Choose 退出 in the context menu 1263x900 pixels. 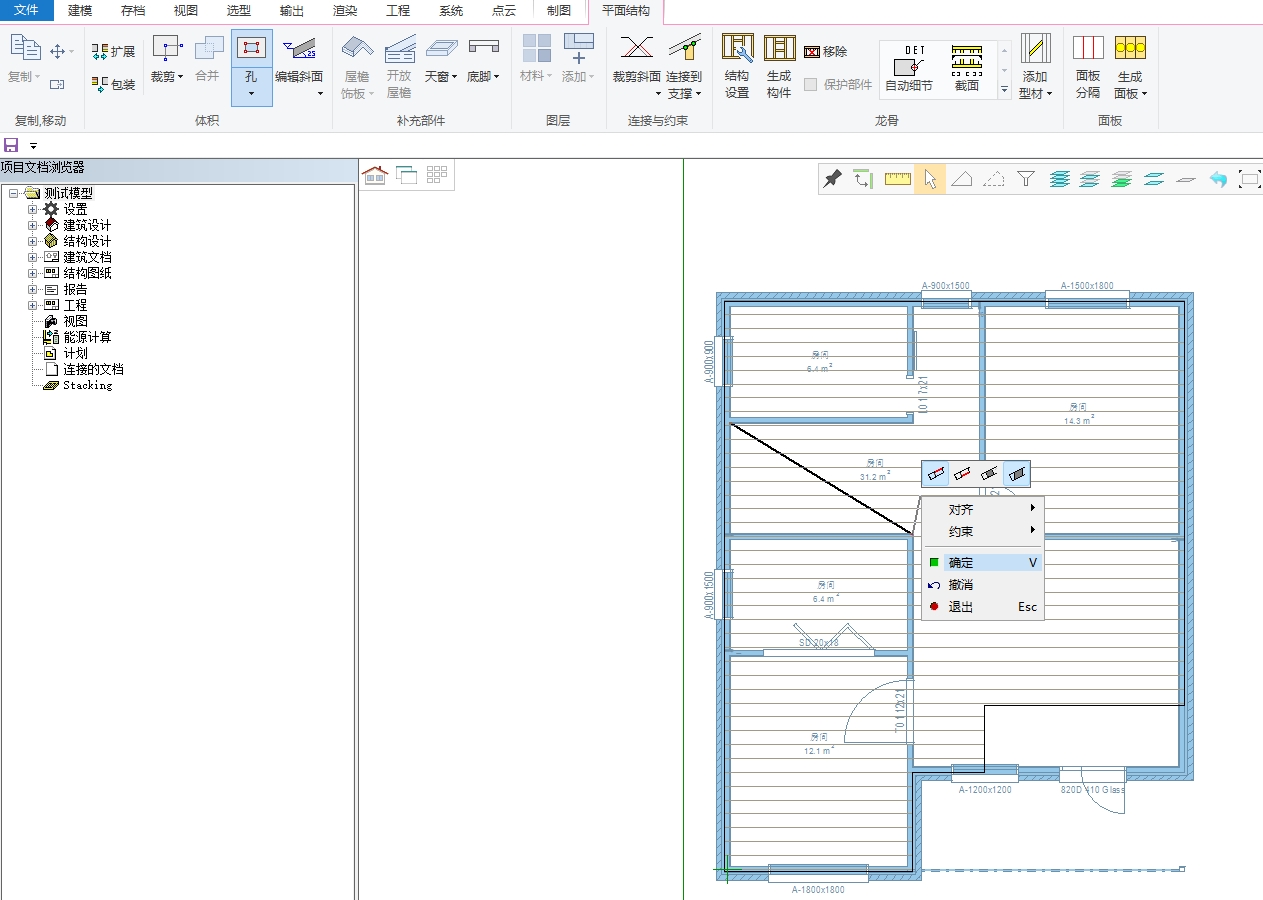click(983, 607)
